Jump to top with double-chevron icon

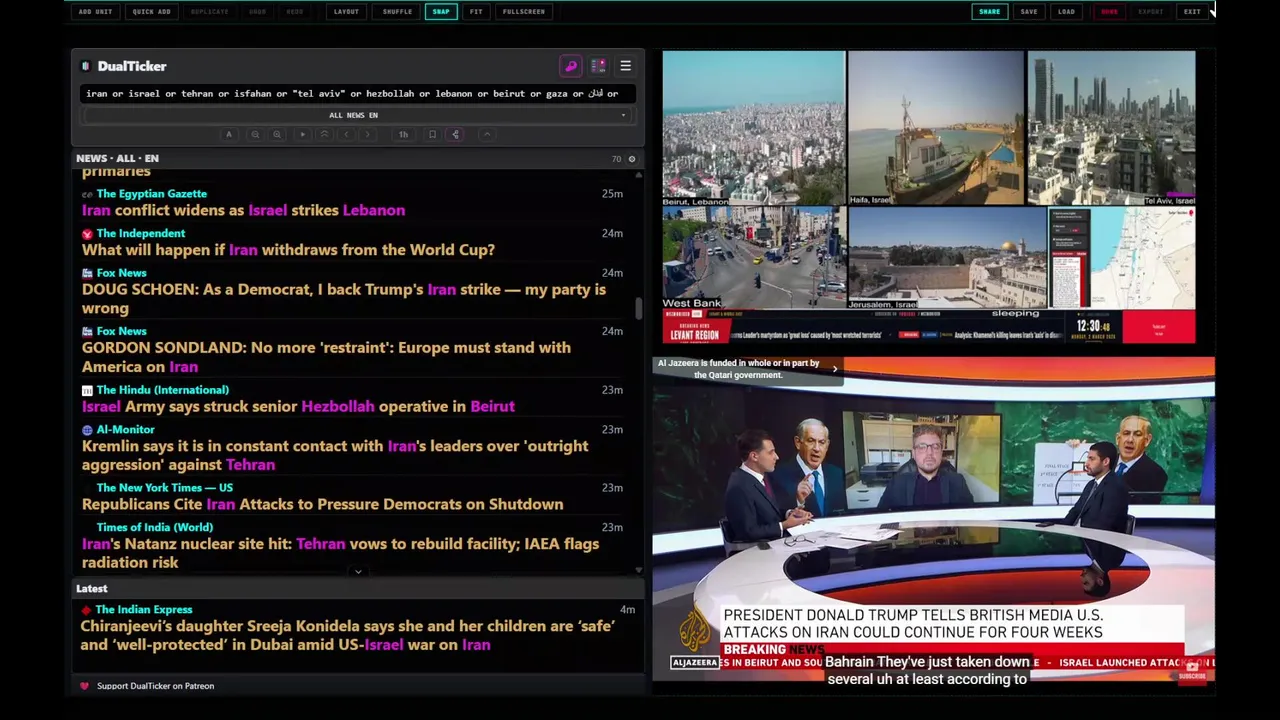pyautogui.click(x=324, y=134)
